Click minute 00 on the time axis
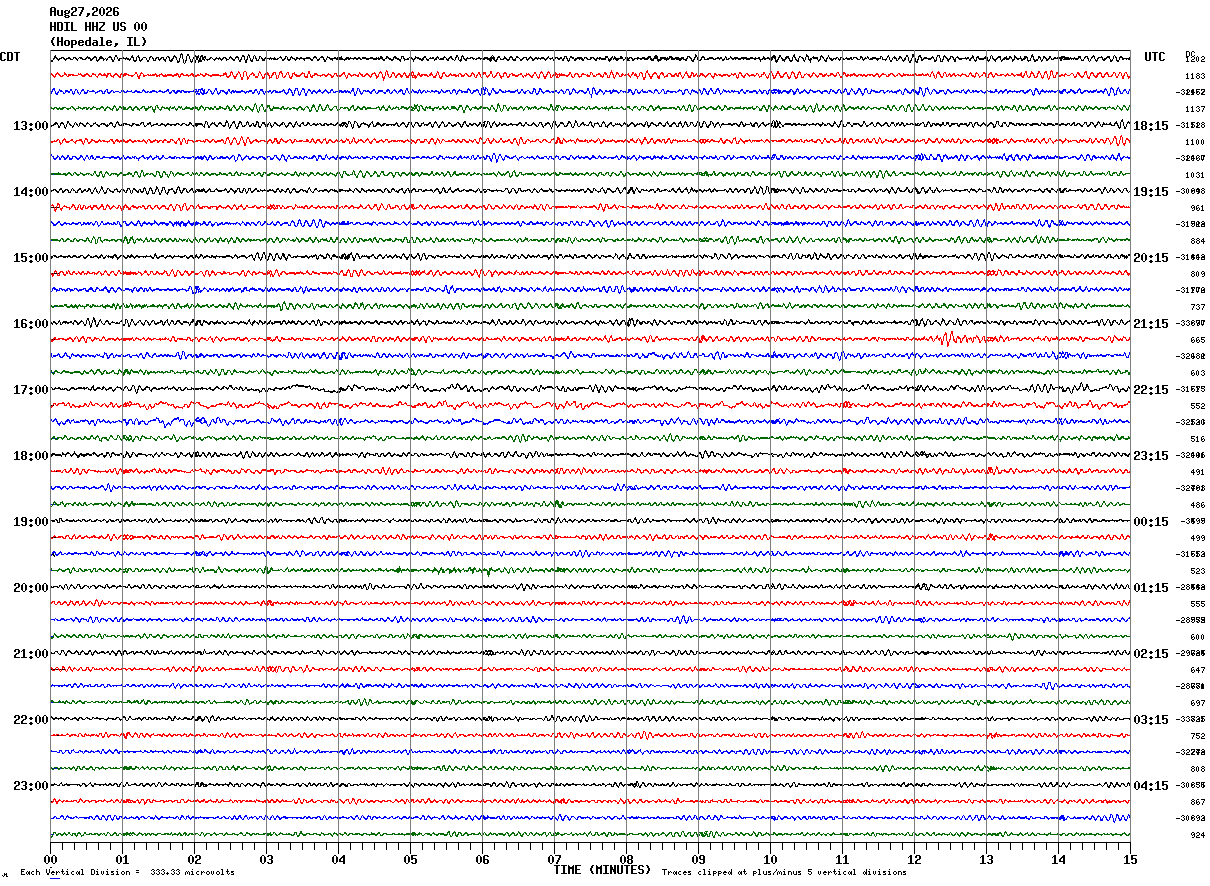 (50, 859)
